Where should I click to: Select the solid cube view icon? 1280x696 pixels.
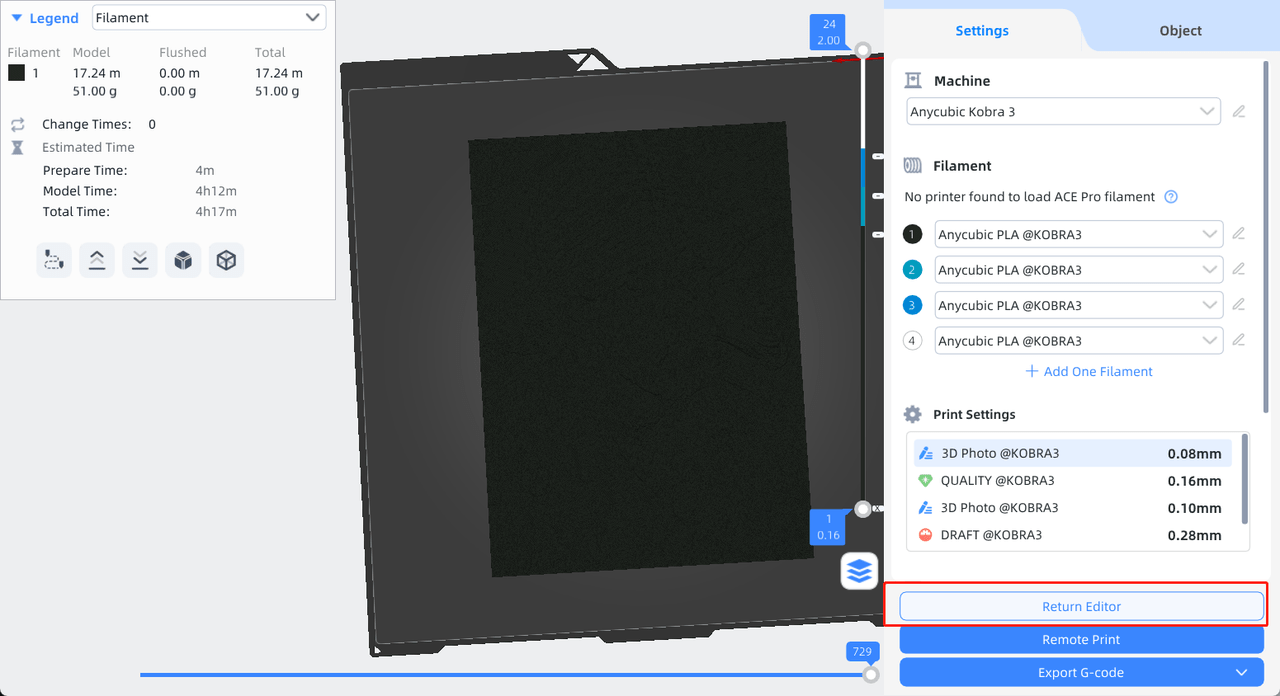pos(182,259)
